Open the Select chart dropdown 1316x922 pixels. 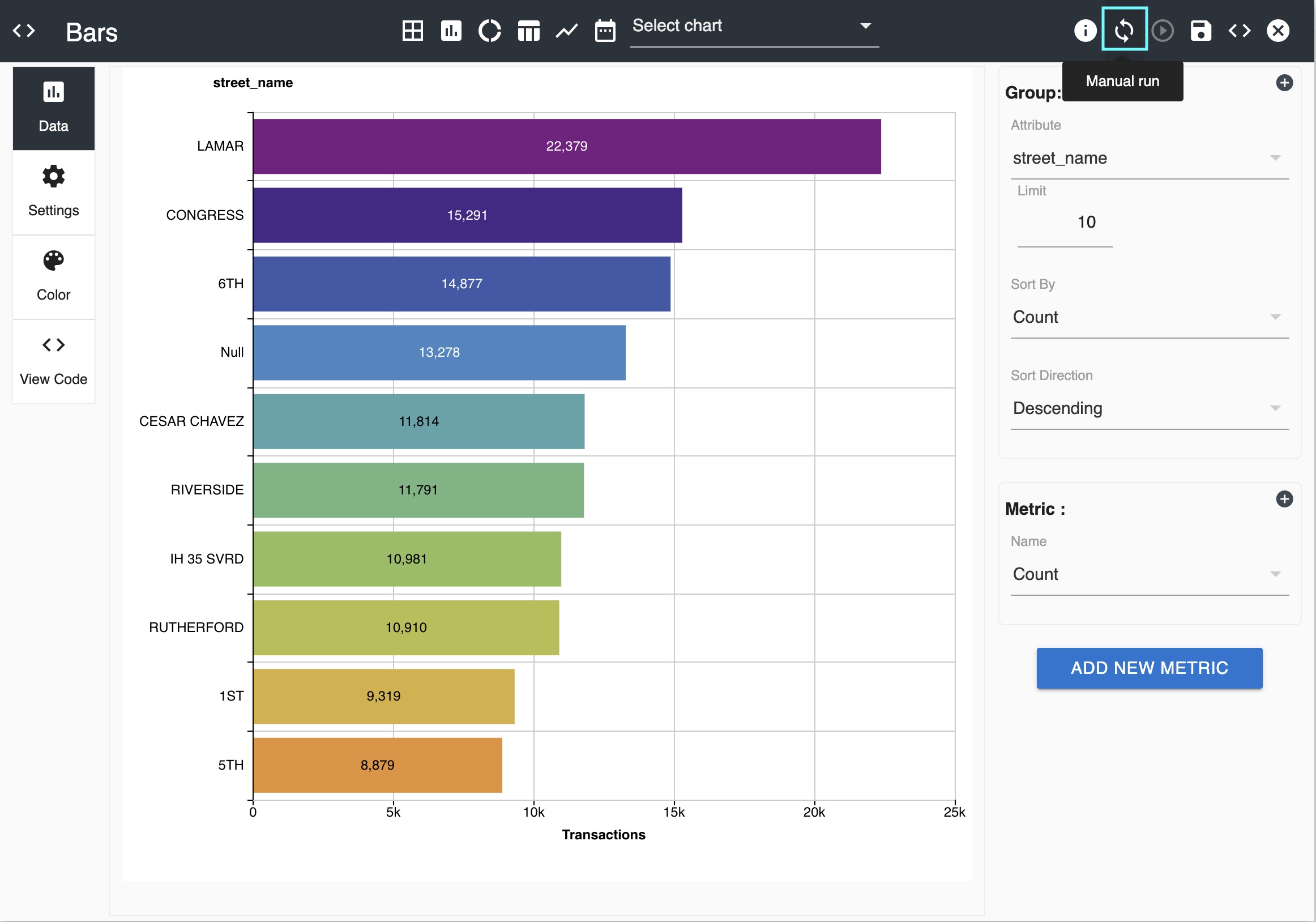pos(753,27)
